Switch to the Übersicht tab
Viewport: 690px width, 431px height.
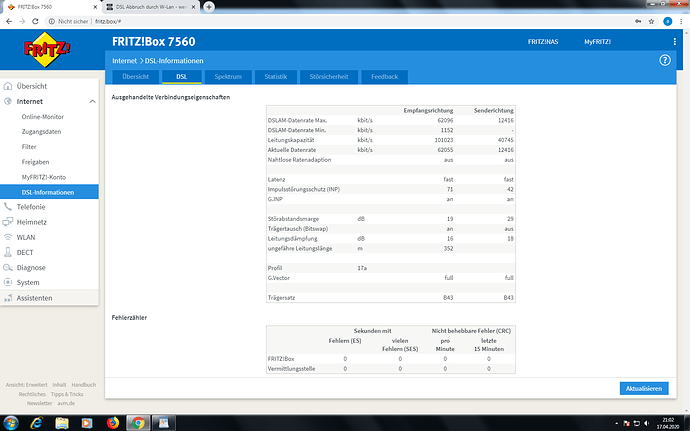[x=136, y=77]
